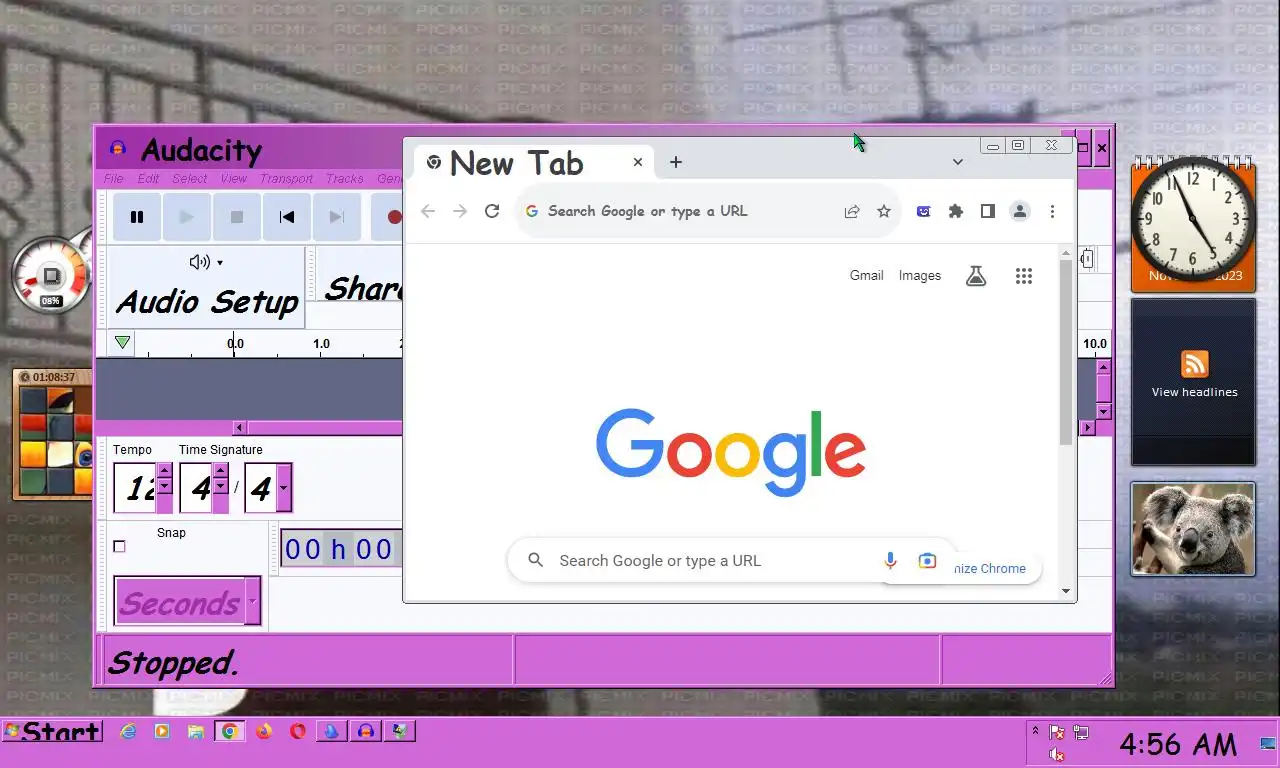Open the Images link
1280x768 pixels.
point(920,276)
